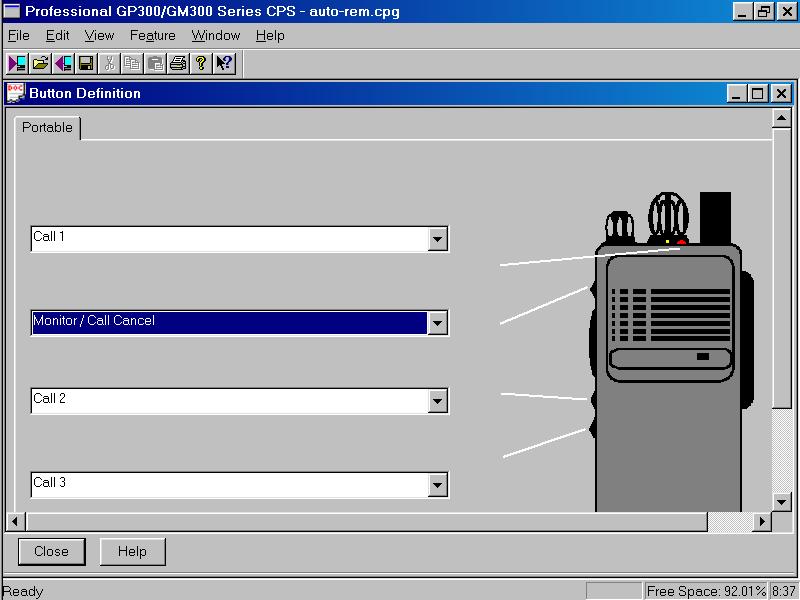Click the vertical scrollbar thumb
Viewport: 800px width, 600px height.
pyautogui.click(x=781, y=268)
